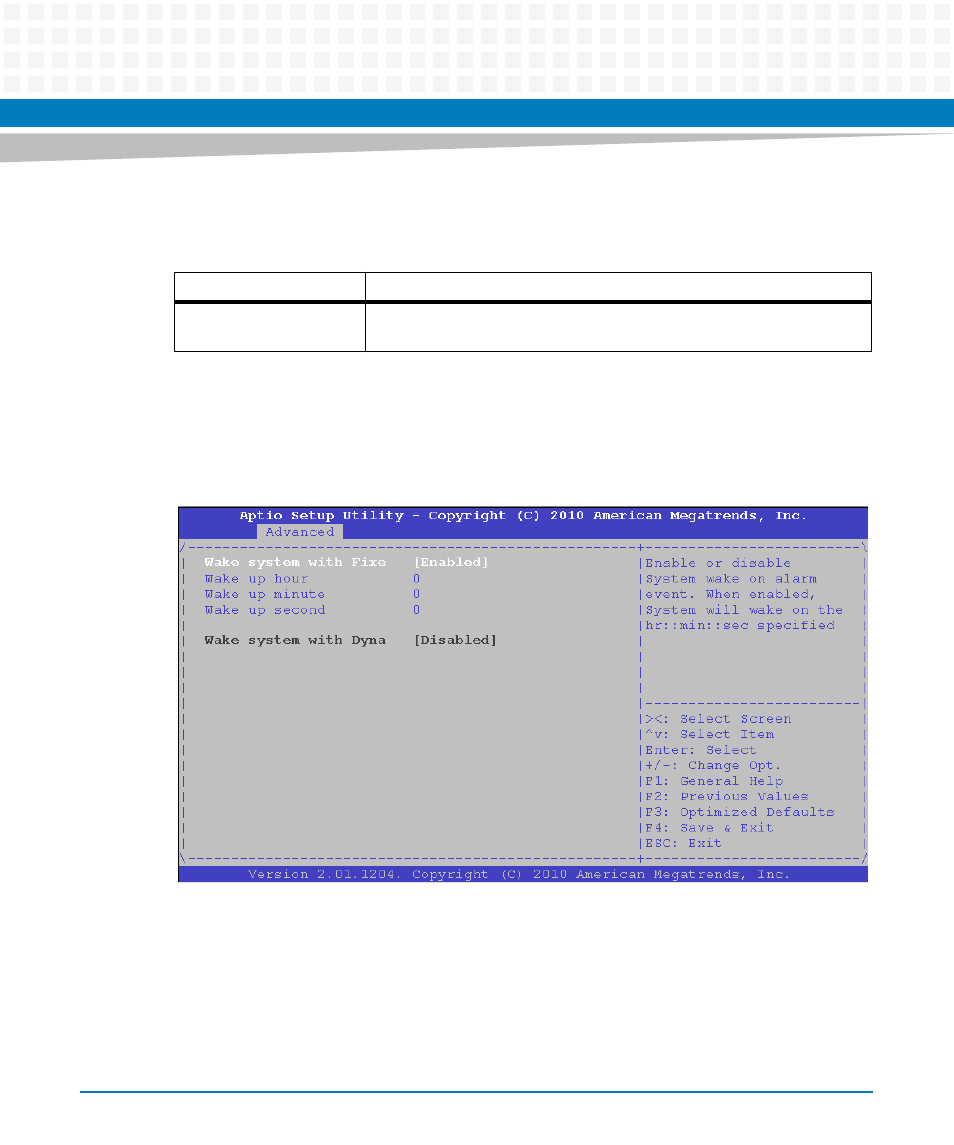Click the 'F1: General Help' hint

coord(714,781)
